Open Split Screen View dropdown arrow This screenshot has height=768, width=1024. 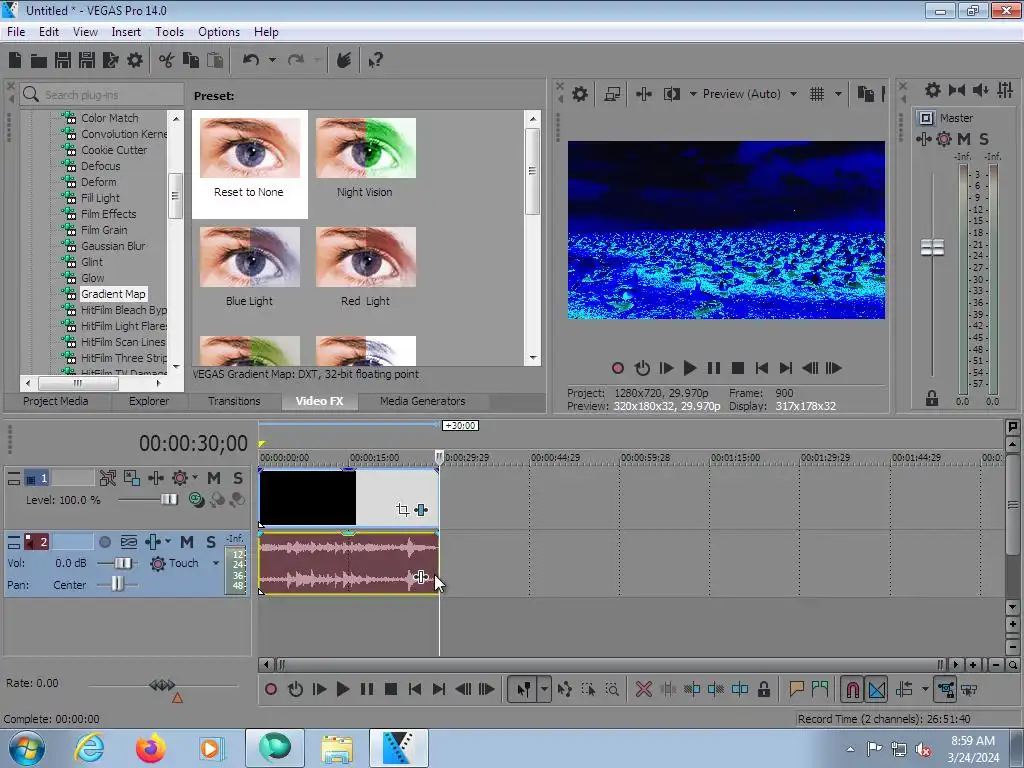pos(693,94)
